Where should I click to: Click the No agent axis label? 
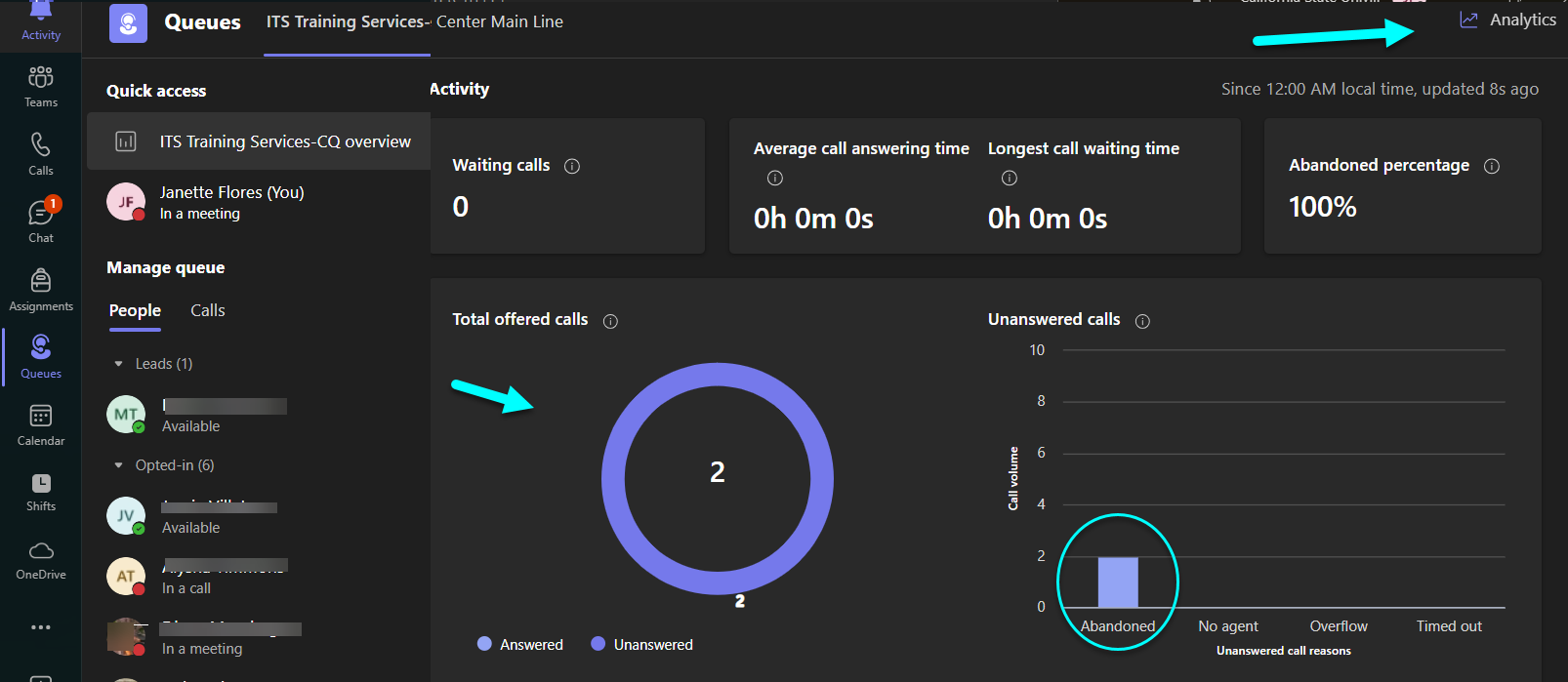1228,626
